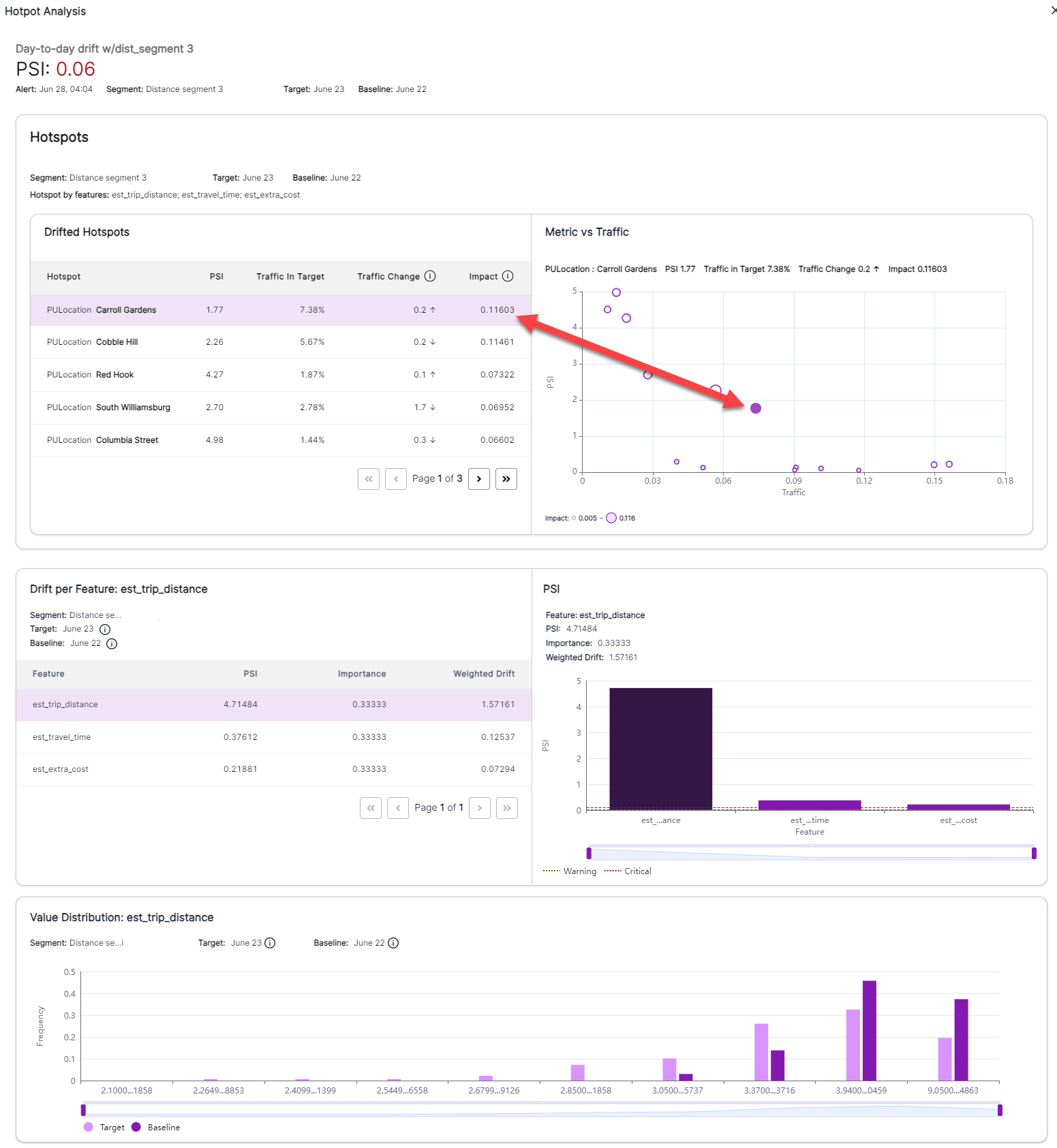The width and height of the screenshot is (1057, 1148).
Task: Open Impact column info icon
Action: (508, 276)
